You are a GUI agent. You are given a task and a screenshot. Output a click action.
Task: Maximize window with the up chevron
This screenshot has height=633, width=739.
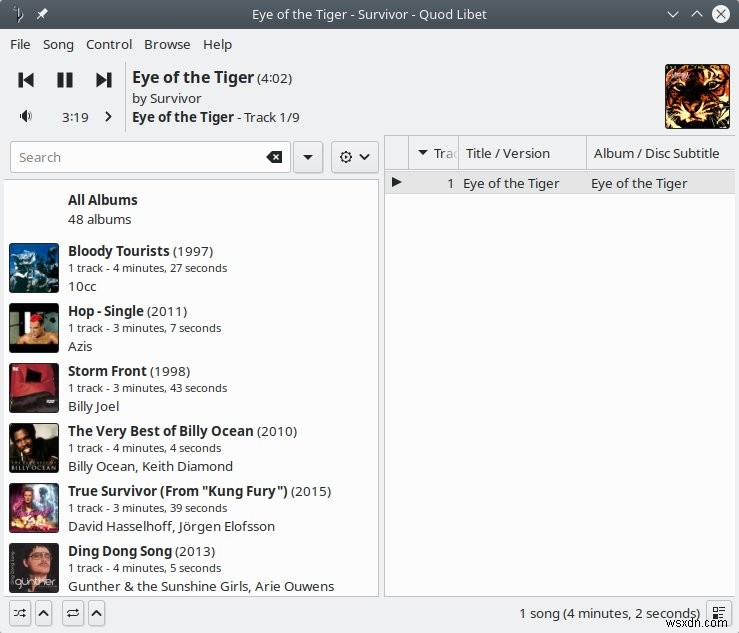(697, 14)
